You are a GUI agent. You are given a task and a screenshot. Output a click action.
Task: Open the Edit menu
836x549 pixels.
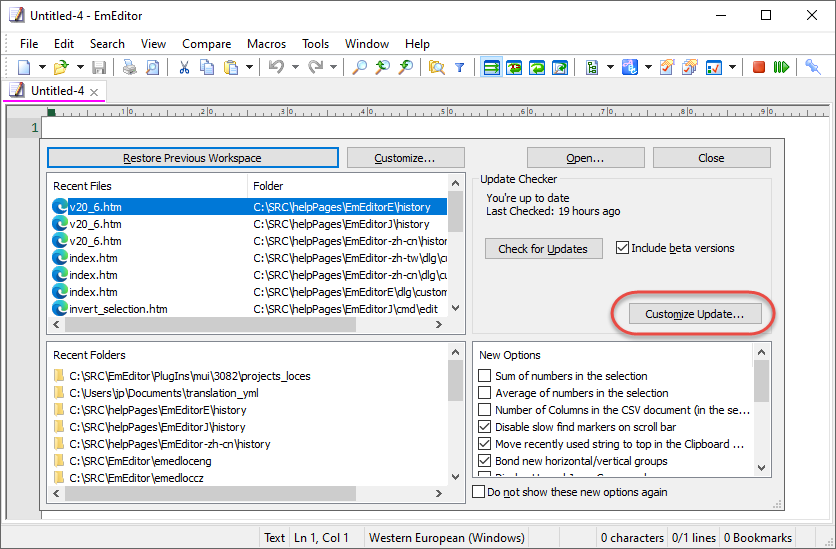(x=63, y=44)
